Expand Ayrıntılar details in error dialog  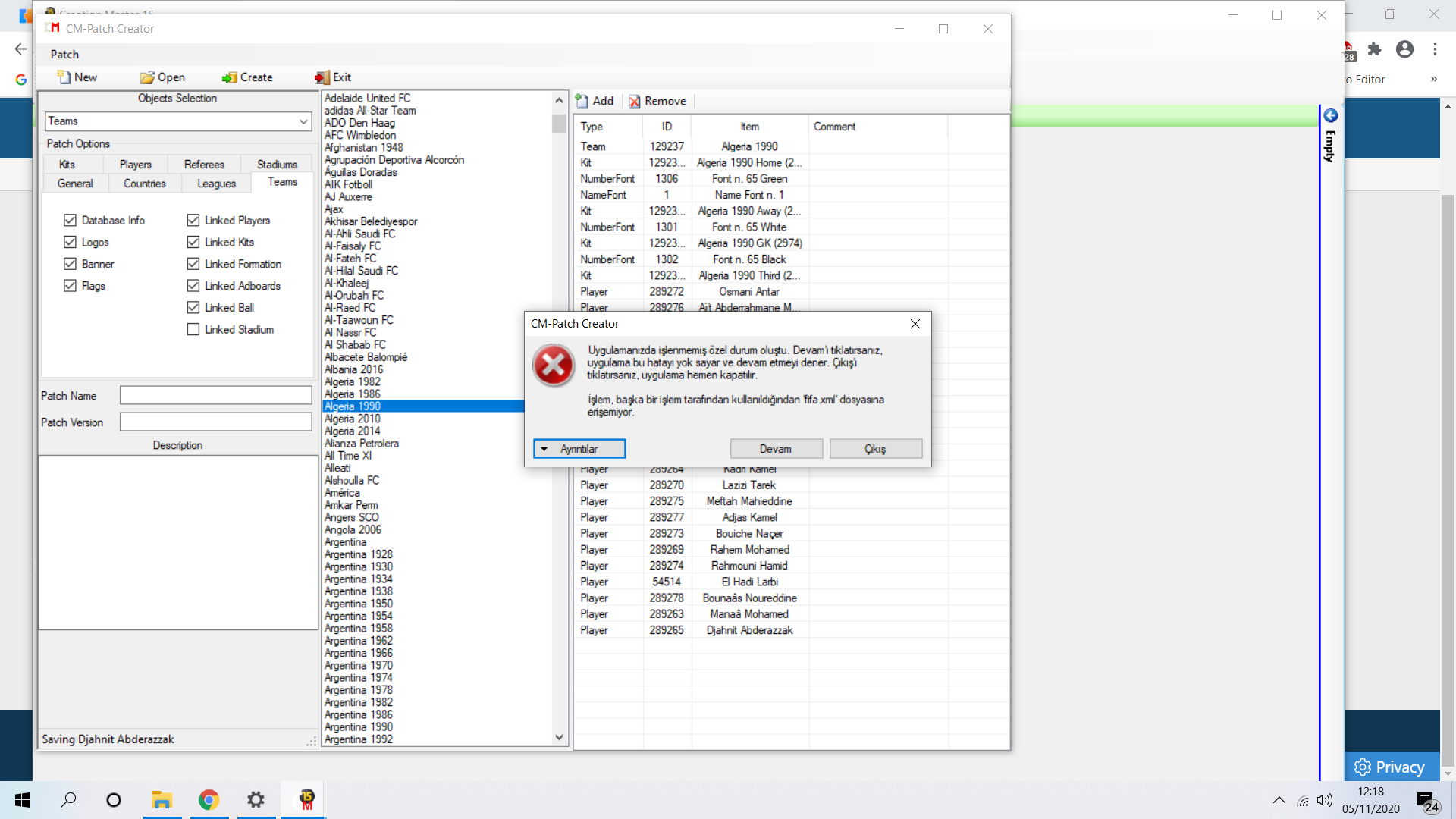click(579, 449)
